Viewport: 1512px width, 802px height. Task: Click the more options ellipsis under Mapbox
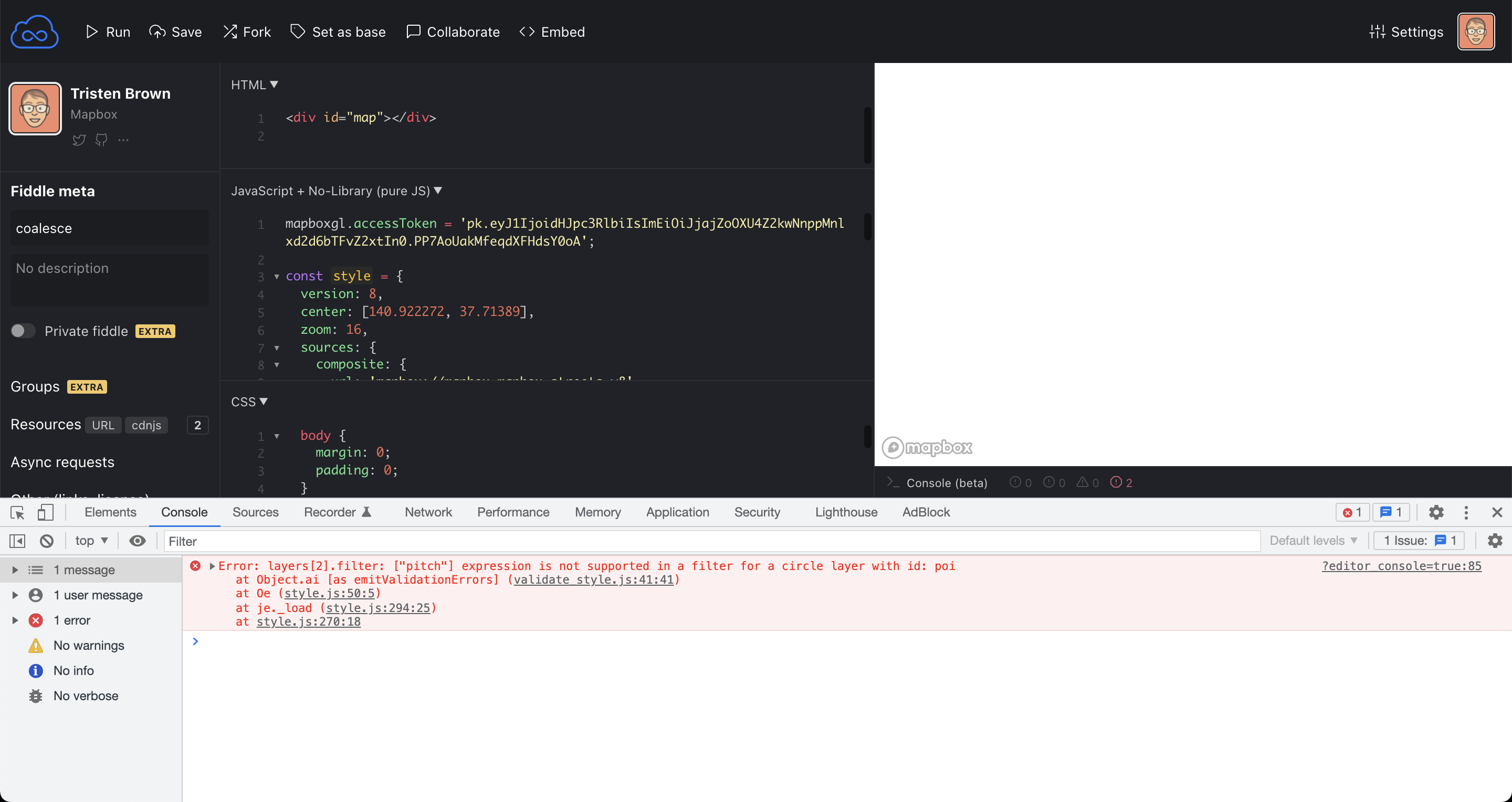(123, 140)
